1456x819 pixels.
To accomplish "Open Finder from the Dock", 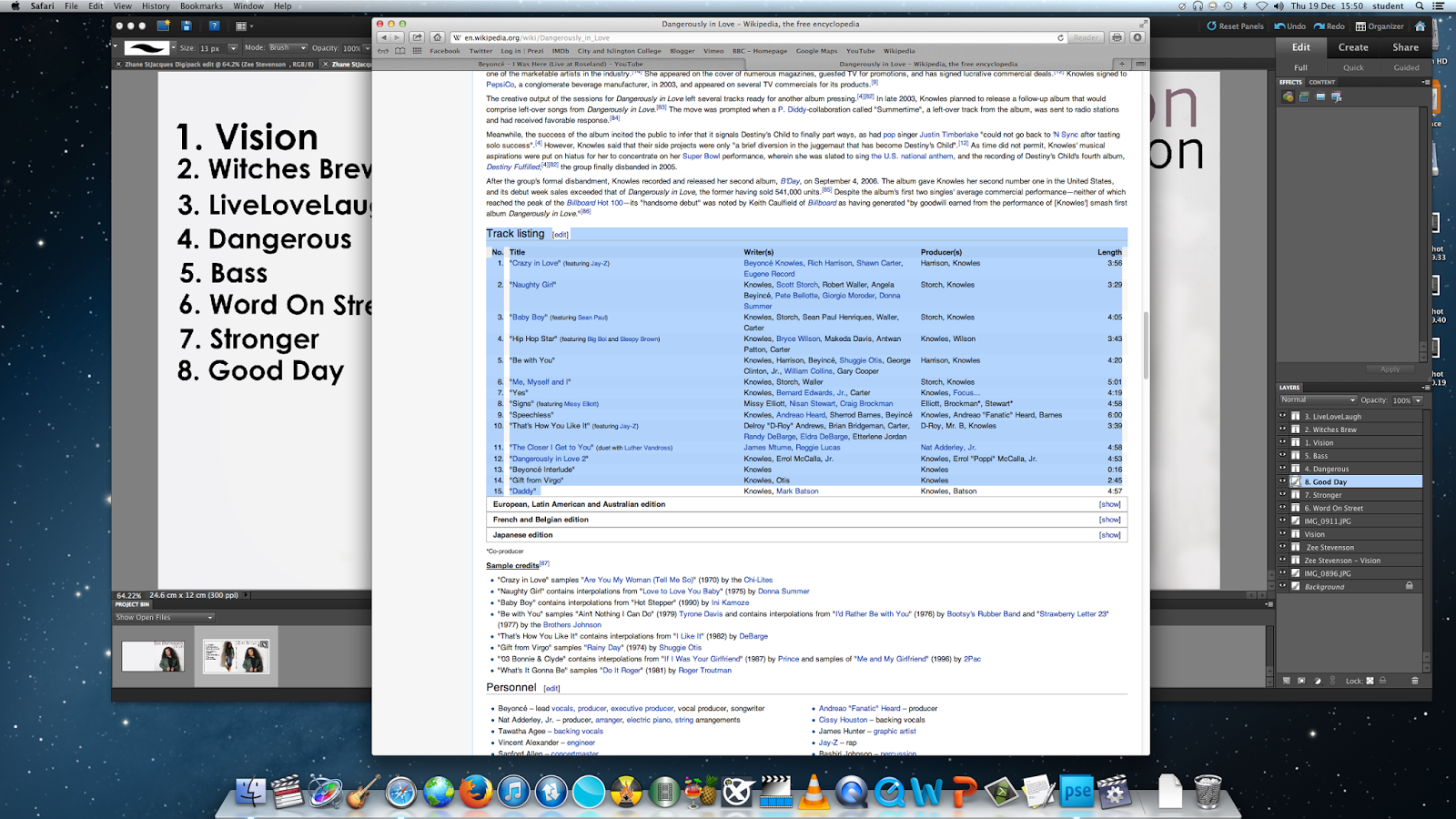I will 250,792.
